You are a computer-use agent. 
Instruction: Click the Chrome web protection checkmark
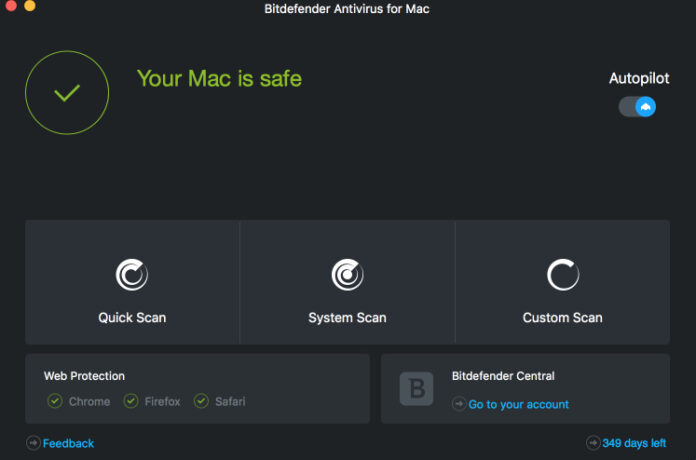tap(55, 401)
